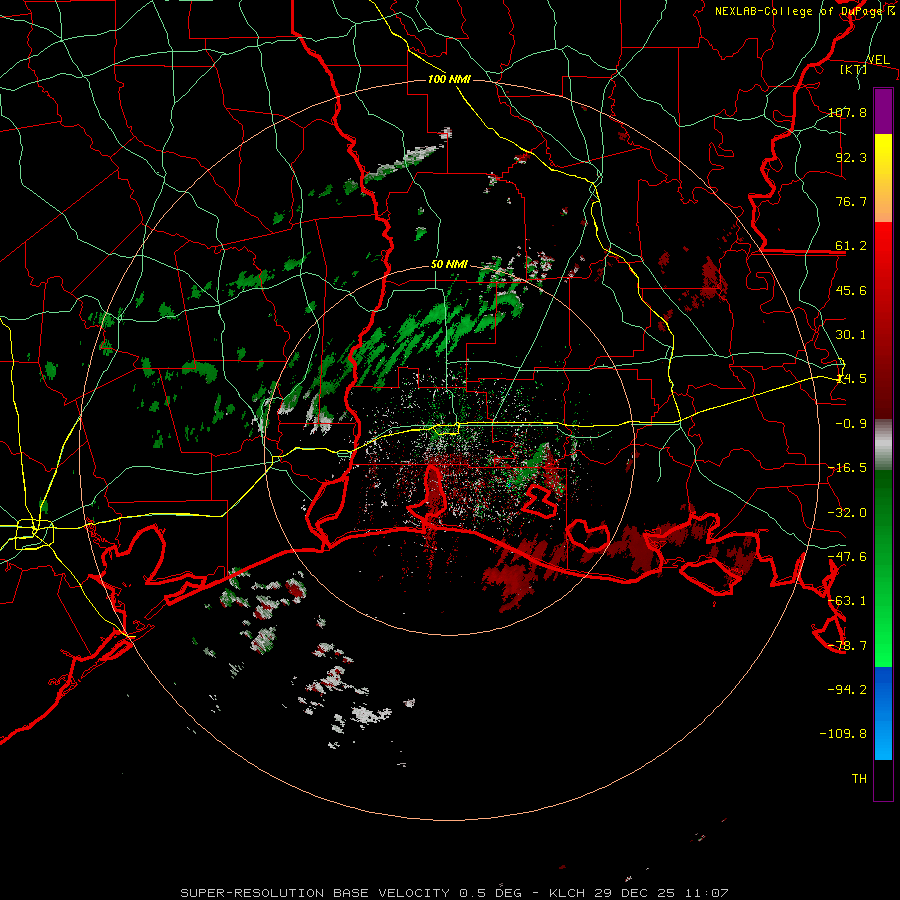Pick the black TH segment of the color bar
This screenshot has width=900, height=900.
[x=883, y=779]
